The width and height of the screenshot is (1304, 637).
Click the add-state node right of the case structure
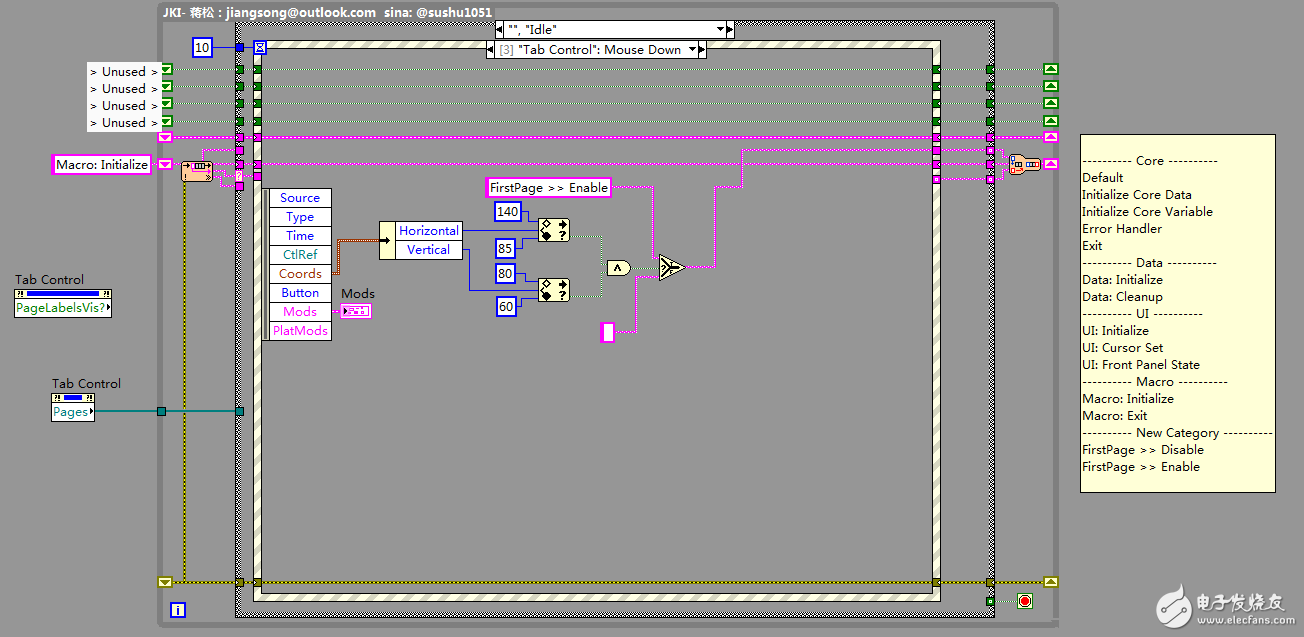[1024, 165]
